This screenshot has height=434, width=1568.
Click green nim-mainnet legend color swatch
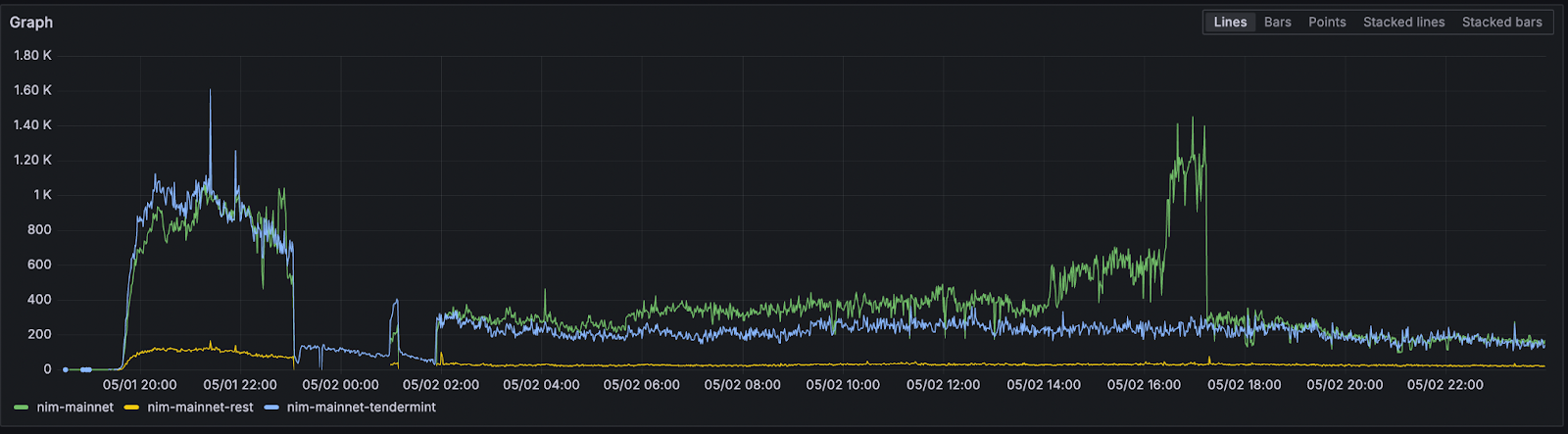[22, 407]
